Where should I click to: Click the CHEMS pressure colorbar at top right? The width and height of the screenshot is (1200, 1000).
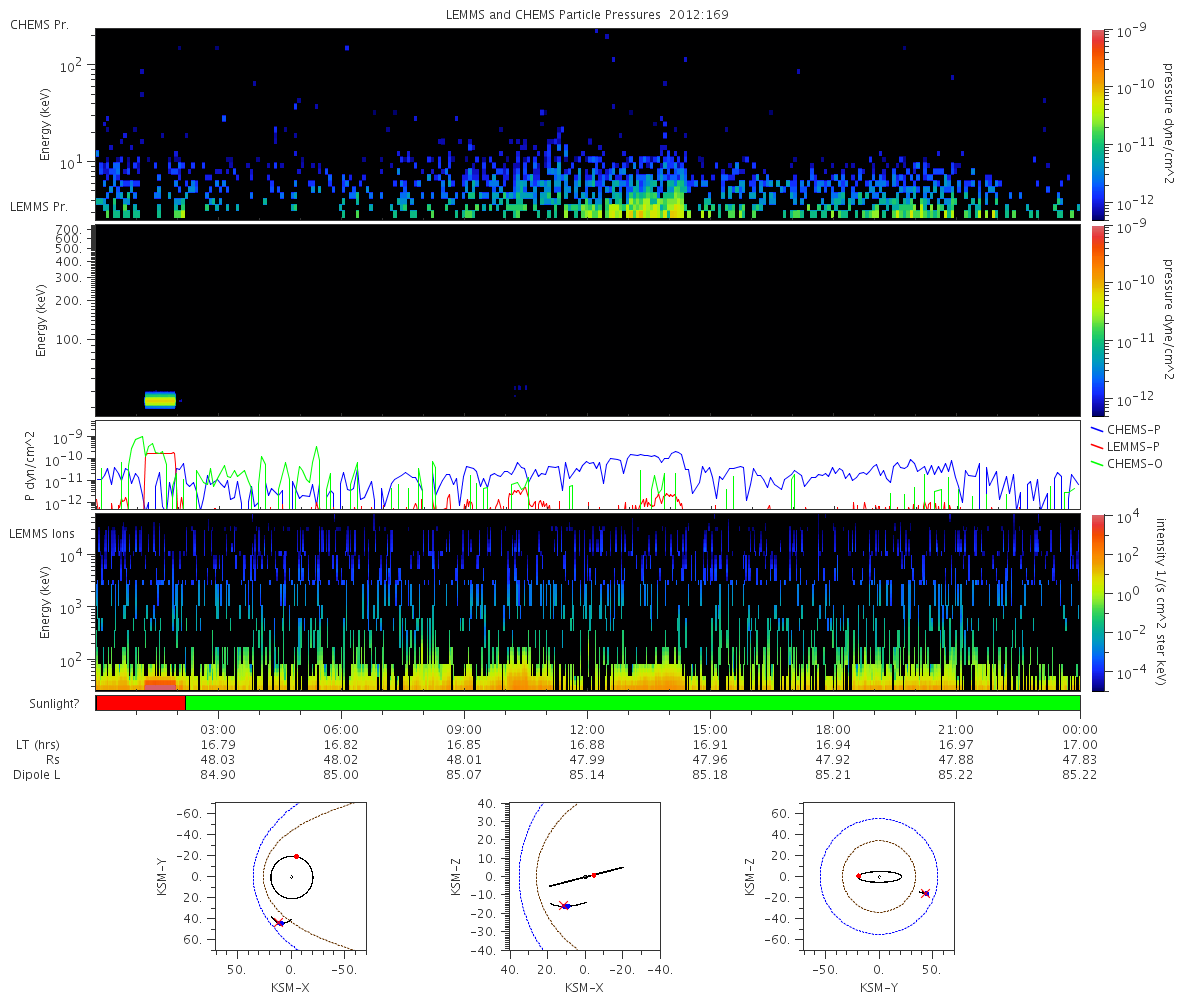(1098, 123)
